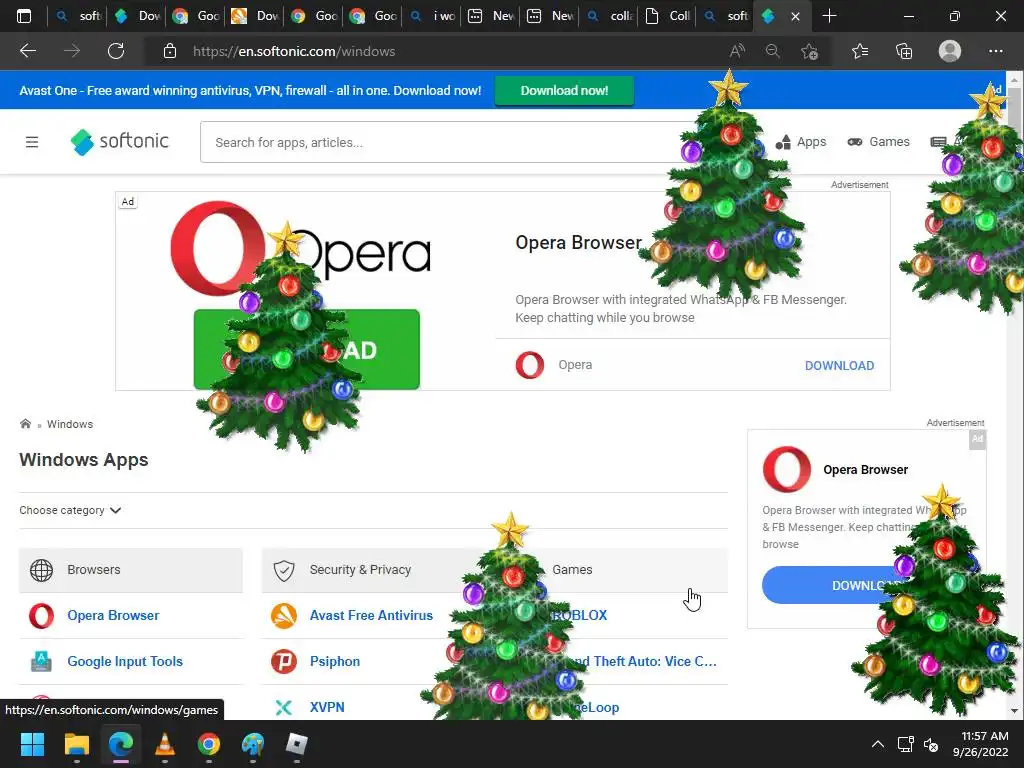
Task: Click the Avast Download now! button
Action: point(564,90)
